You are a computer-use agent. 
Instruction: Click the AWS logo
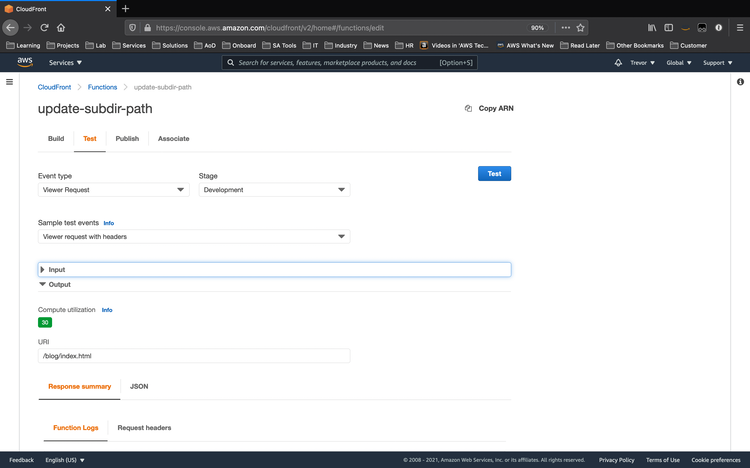(25, 62)
